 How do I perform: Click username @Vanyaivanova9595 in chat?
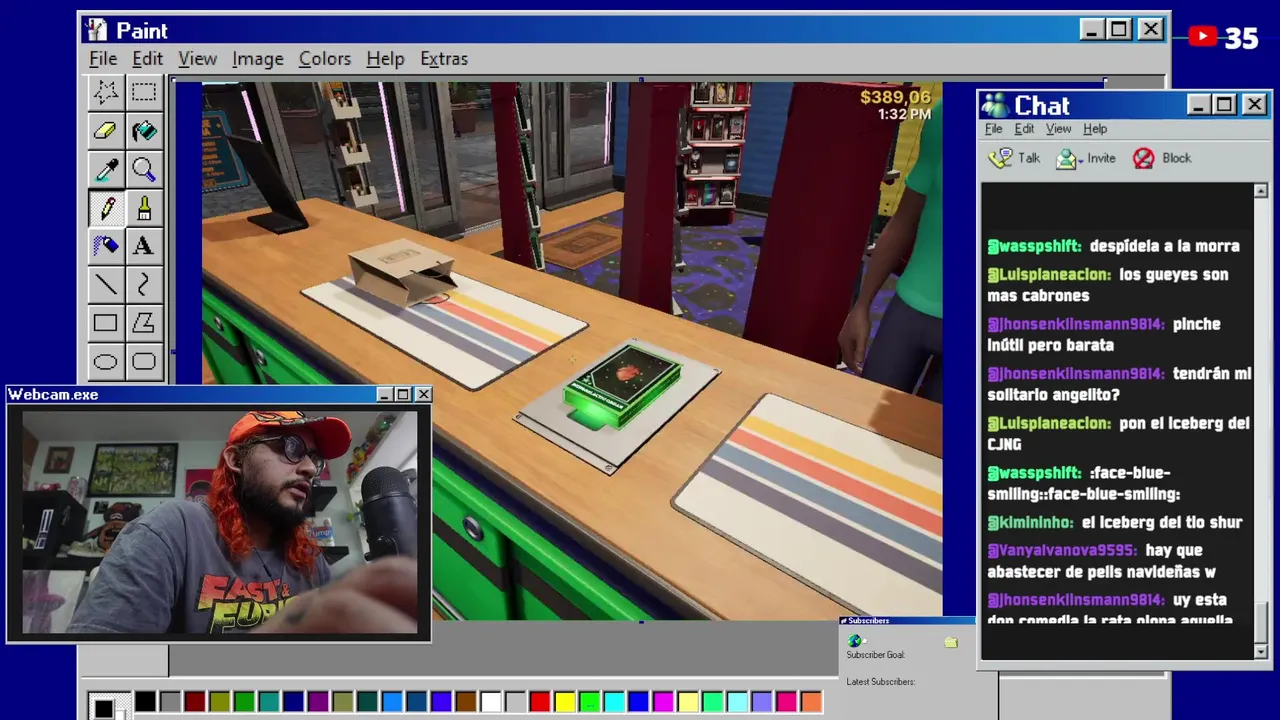1062,550
